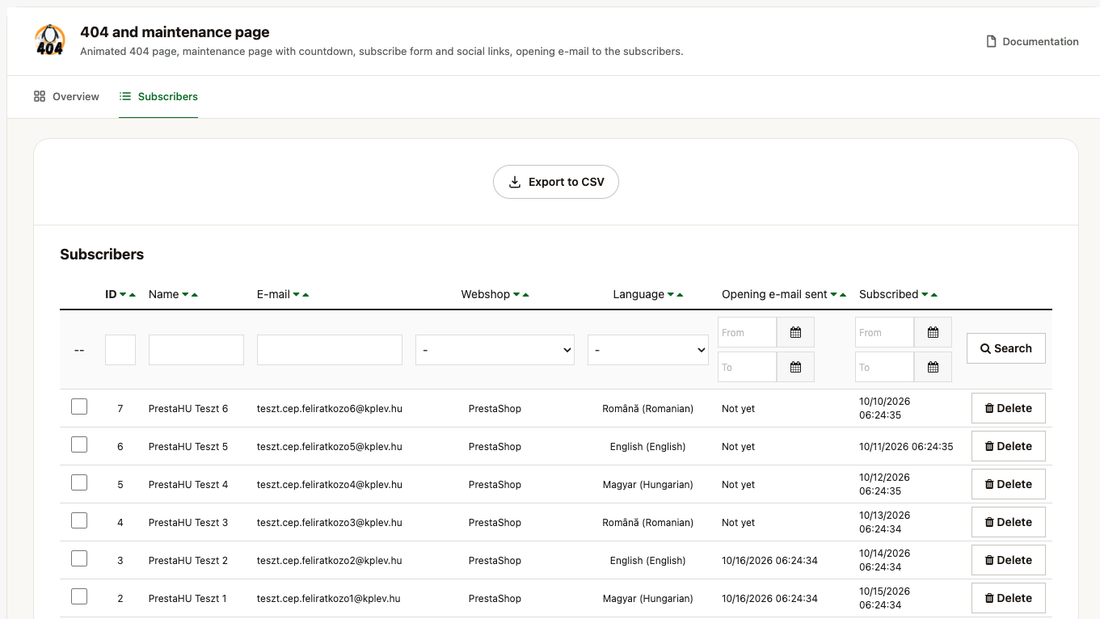1100x619 pixels.
Task: Delete subscriber PrestaHU Teszt 2
Action: click(x=1008, y=560)
